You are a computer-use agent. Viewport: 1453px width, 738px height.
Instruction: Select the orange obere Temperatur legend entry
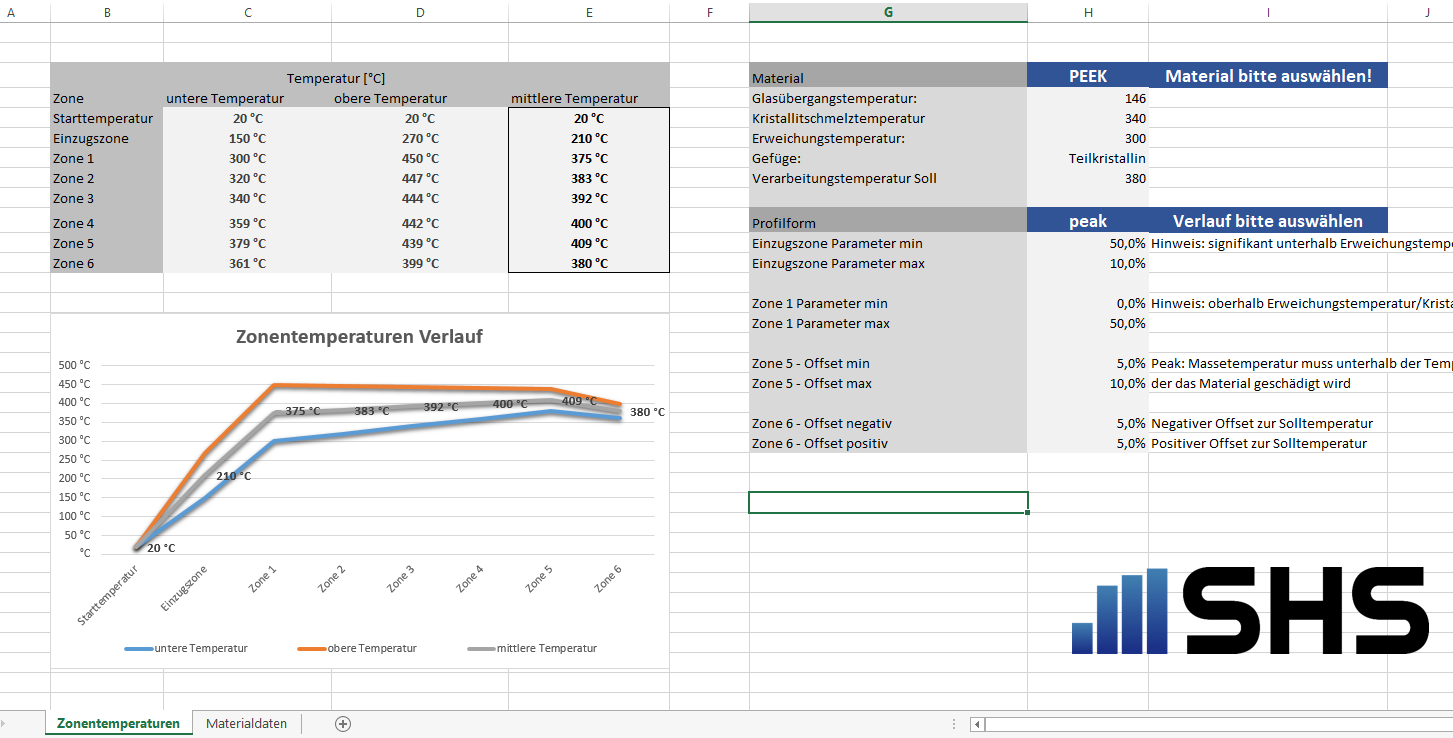pos(357,649)
